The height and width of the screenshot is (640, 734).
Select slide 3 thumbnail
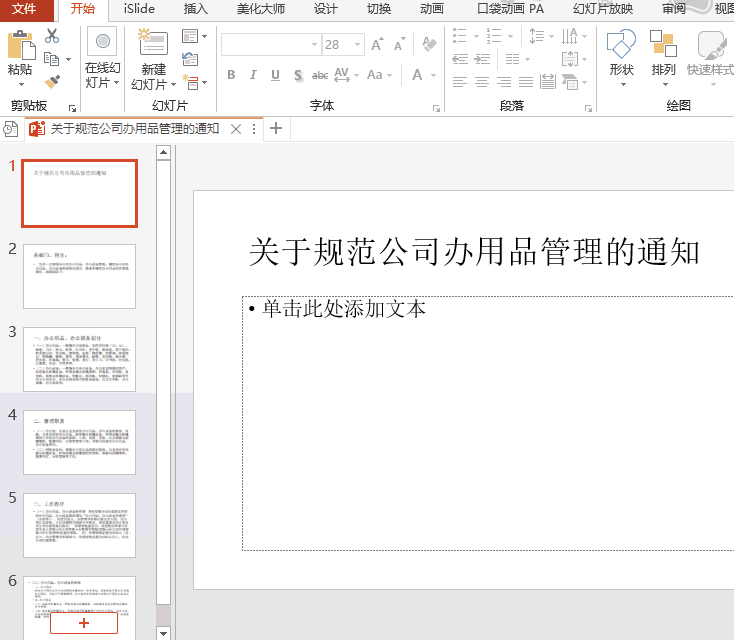79,359
